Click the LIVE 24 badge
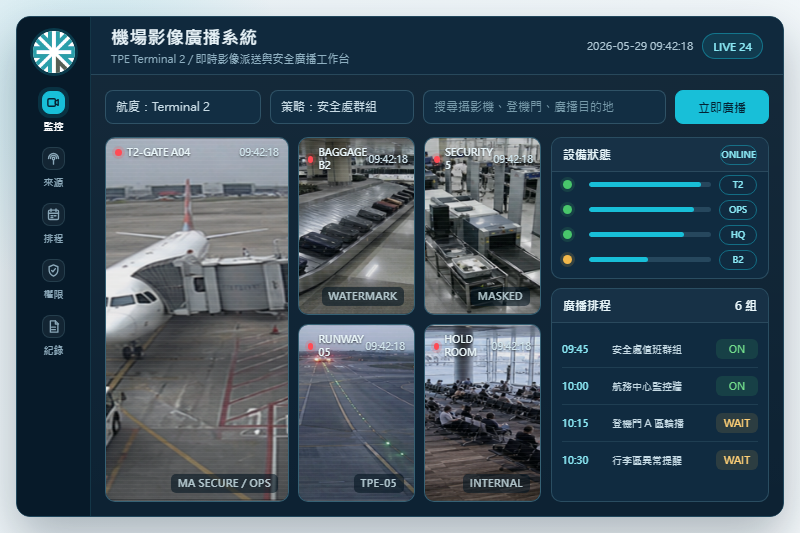800x533 pixels. (x=732, y=47)
